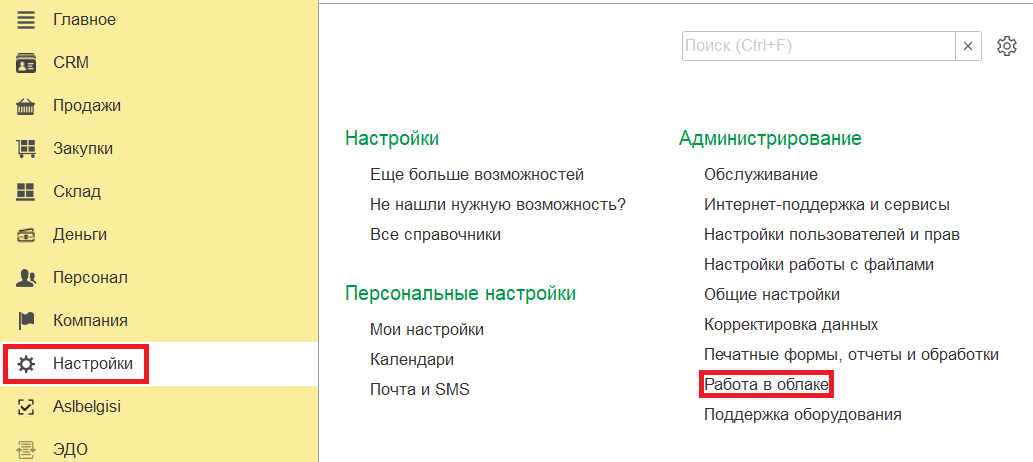Open the ЭДО sidebar section

point(70,449)
